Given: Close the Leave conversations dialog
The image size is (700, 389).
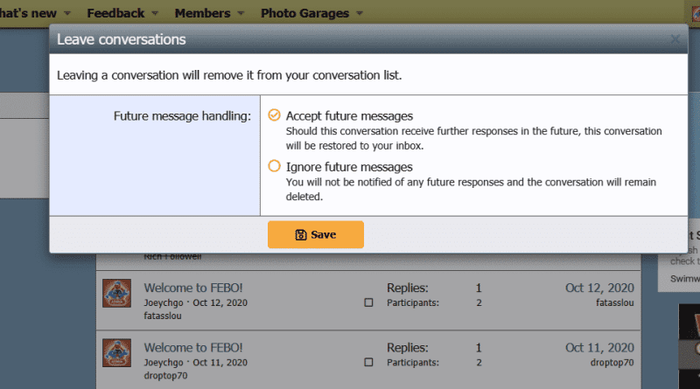Looking at the screenshot, I should (675, 39).
